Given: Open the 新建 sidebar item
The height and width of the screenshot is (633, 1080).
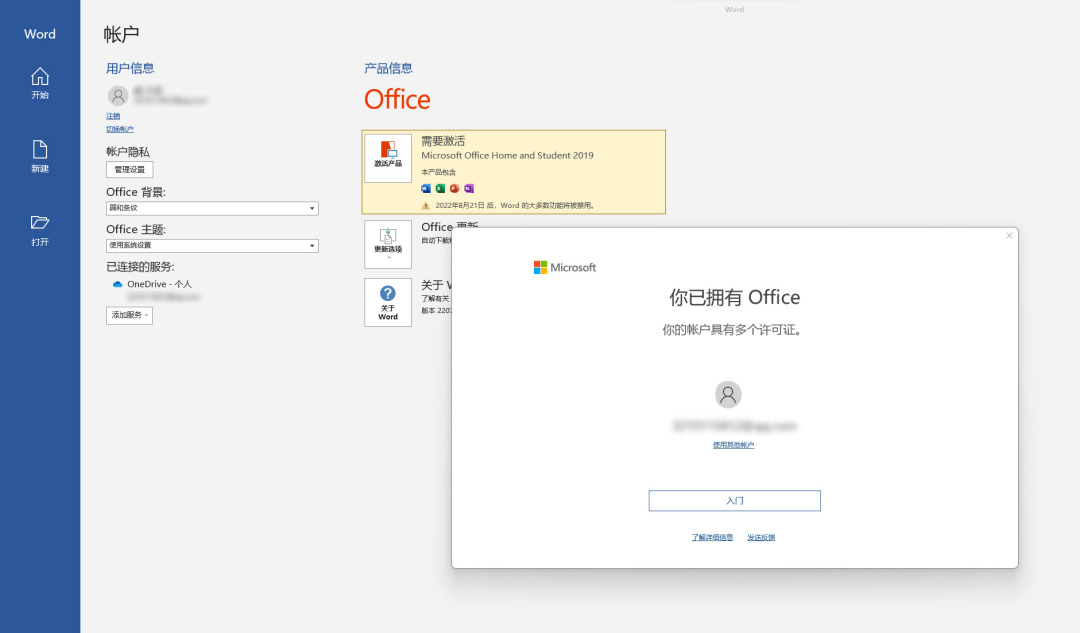Looking at the screenshot, I should coord(39,157).
